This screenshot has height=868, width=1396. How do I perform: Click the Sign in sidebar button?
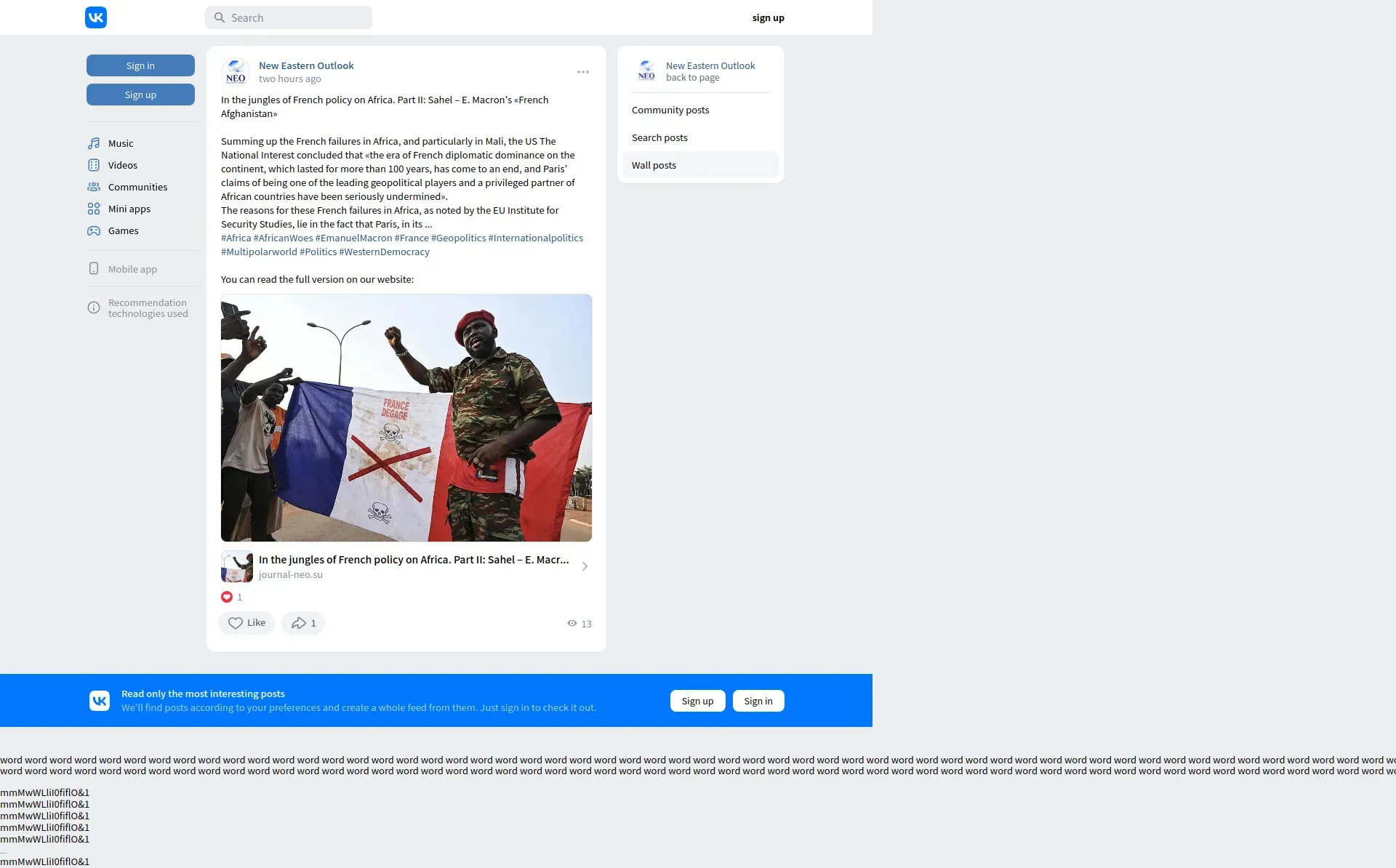(x=140, y=65)
